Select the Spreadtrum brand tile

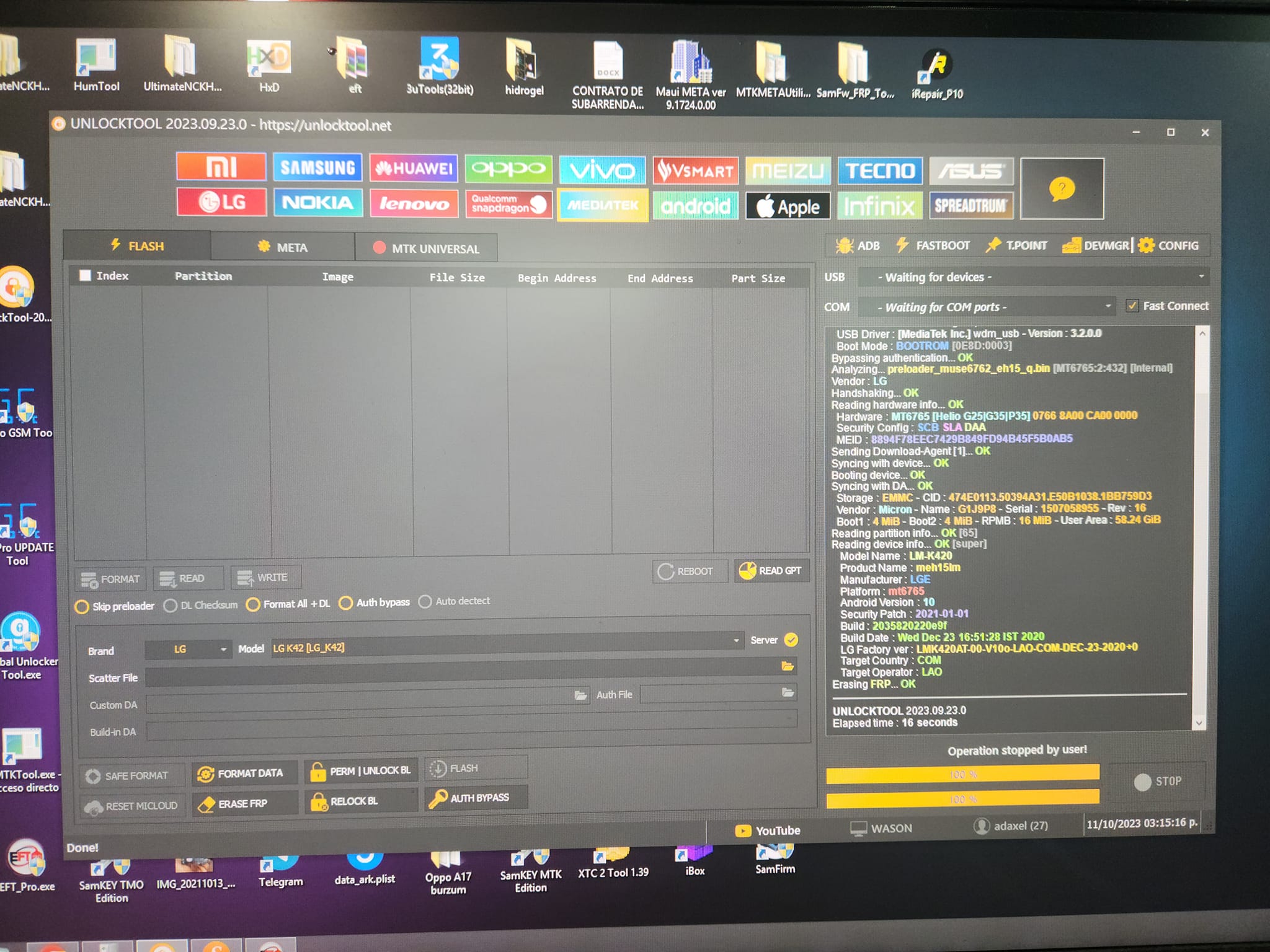971,206
